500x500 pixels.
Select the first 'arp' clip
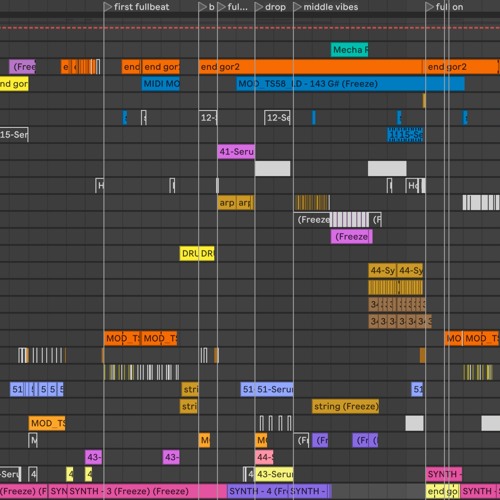click(x=227, y=203)
